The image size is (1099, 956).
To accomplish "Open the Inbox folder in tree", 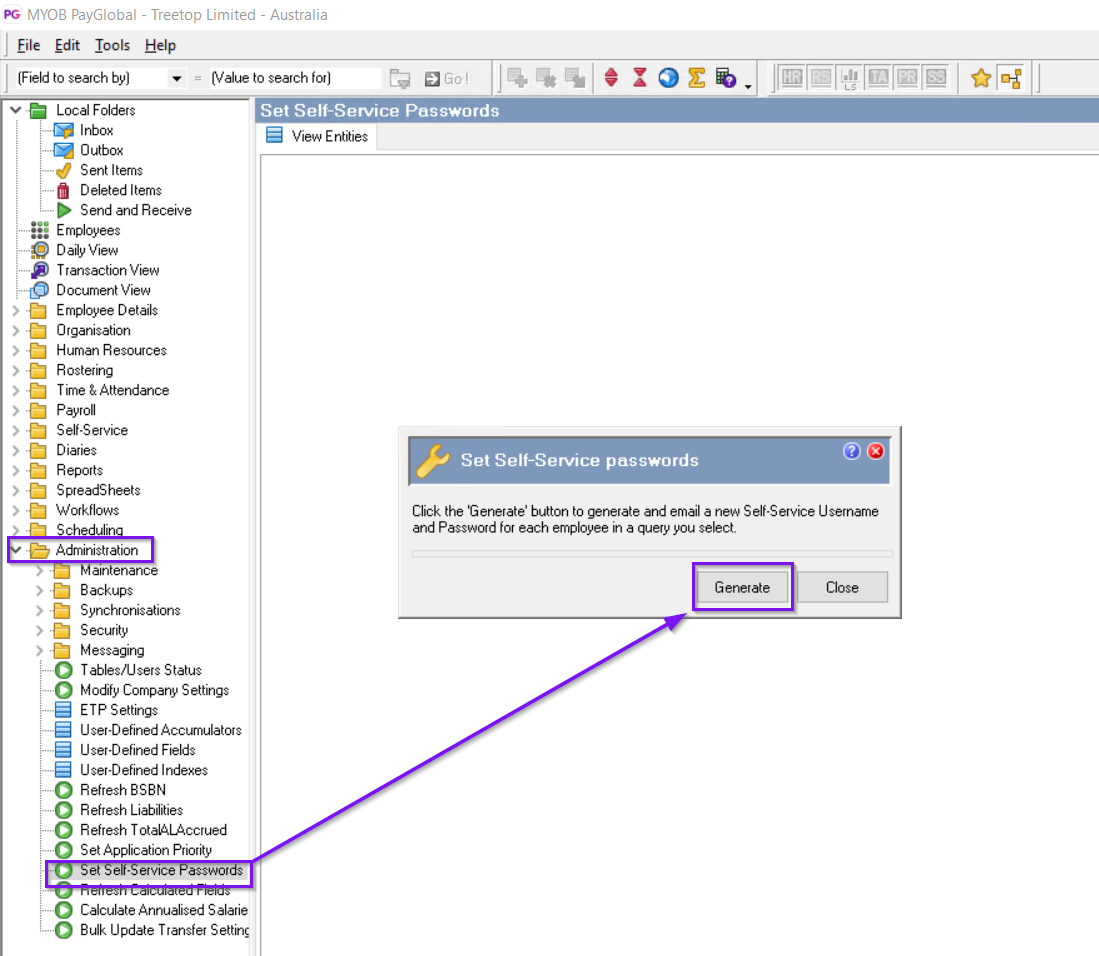I will coord(96,130).
